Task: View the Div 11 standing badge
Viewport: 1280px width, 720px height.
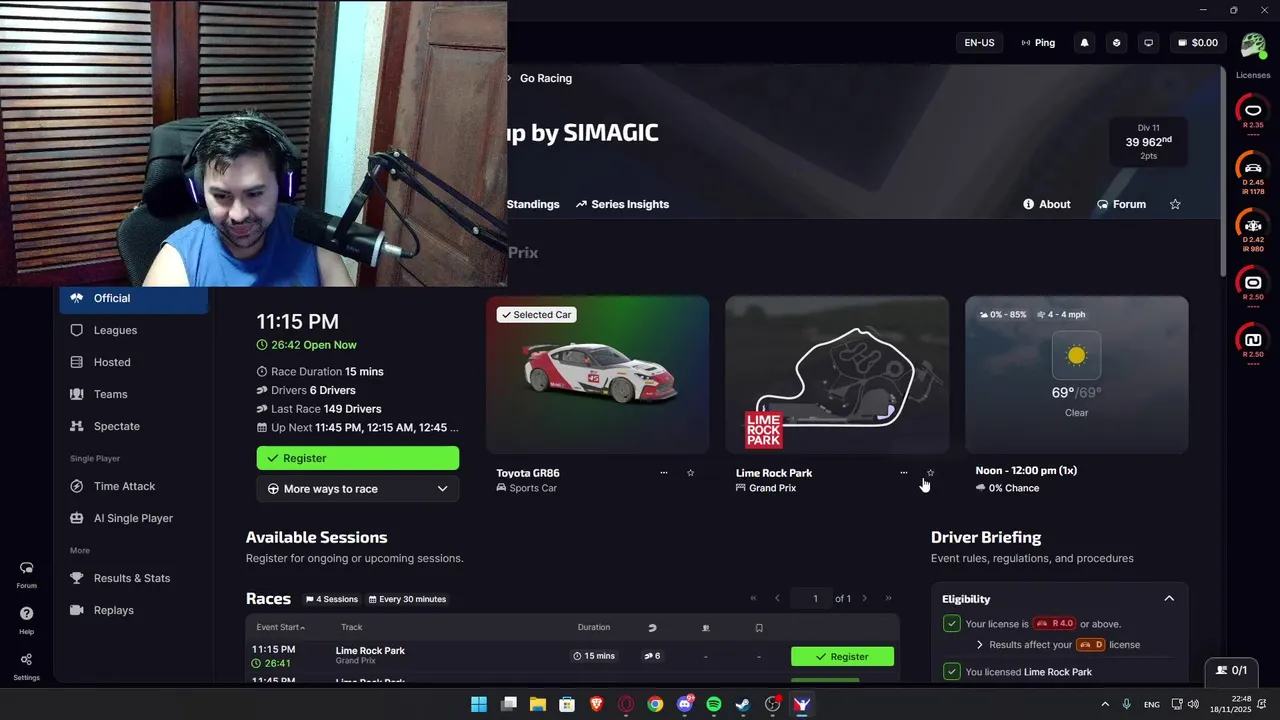Action: (x=1149, y=142)
